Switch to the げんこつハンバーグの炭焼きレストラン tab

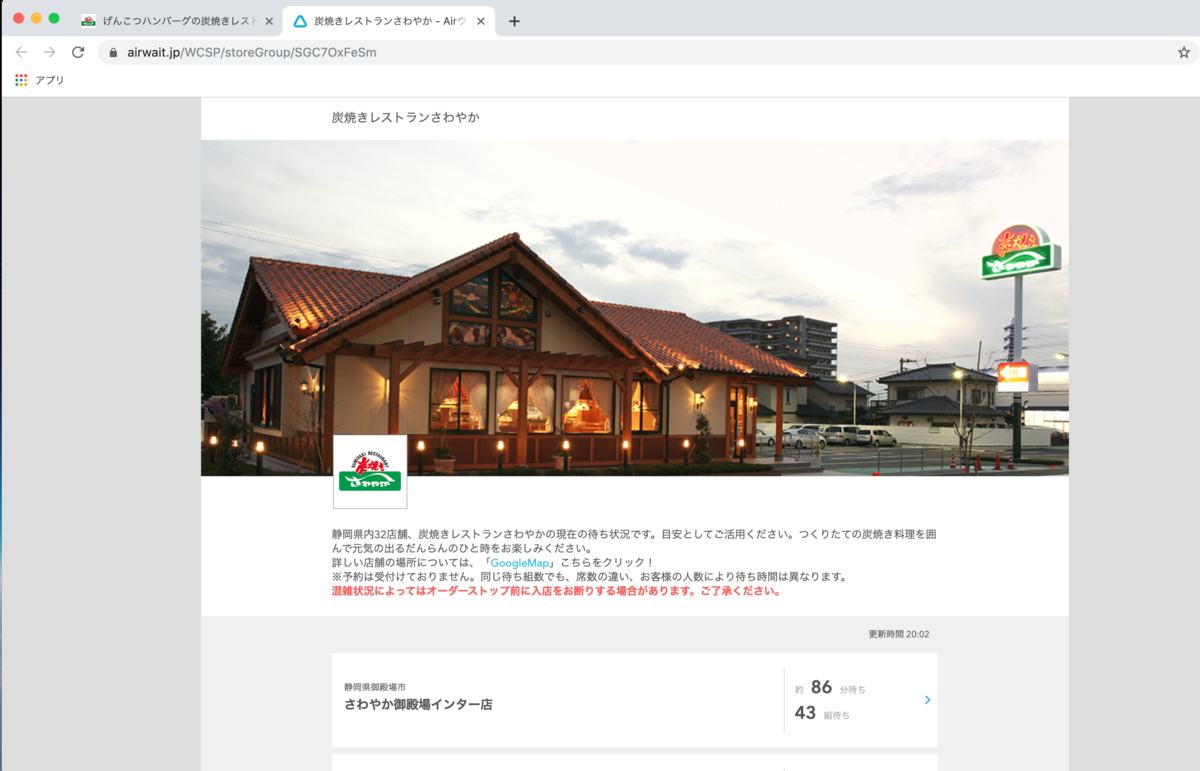[x=178, y=21]
